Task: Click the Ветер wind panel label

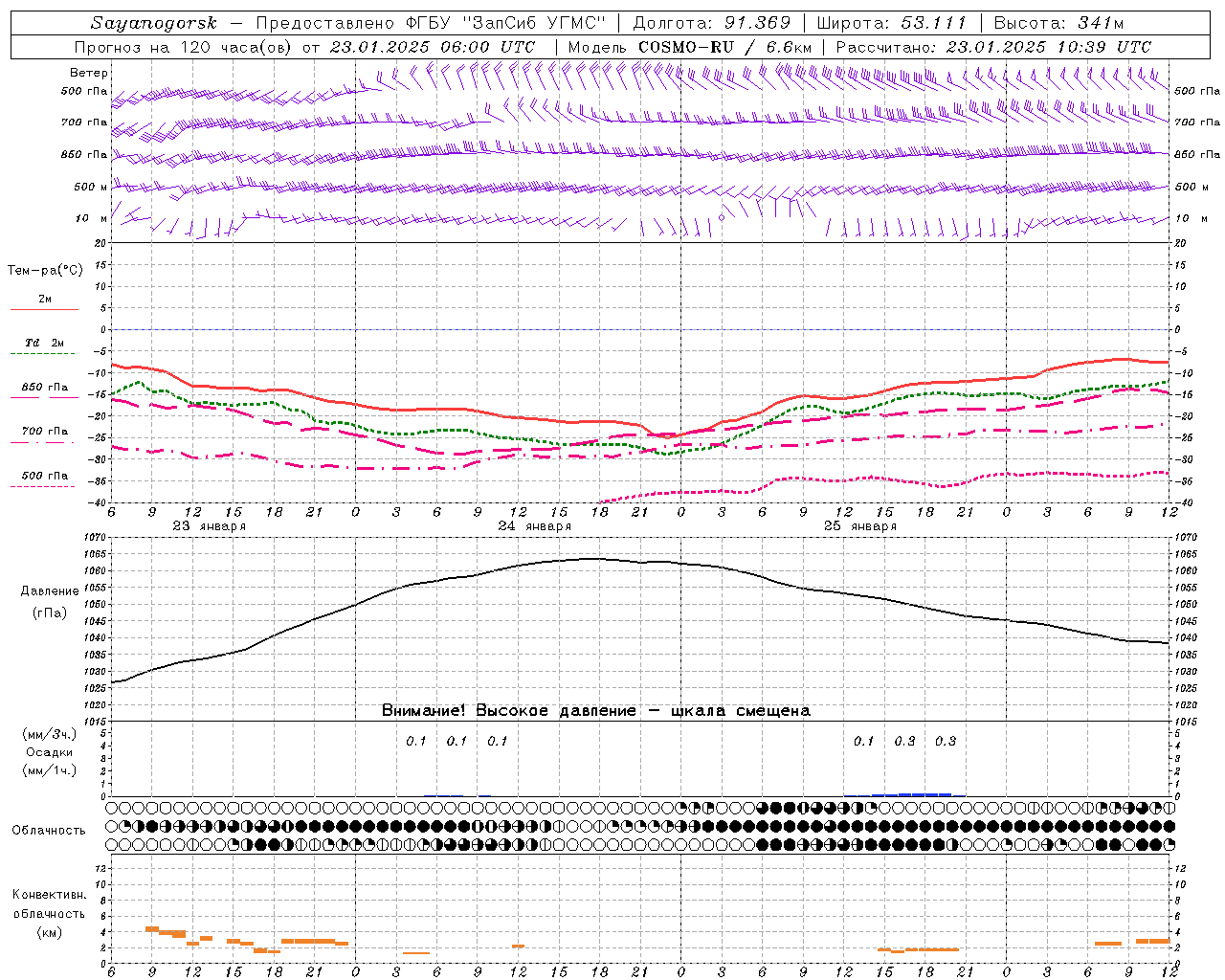Action: click(89, 73)
